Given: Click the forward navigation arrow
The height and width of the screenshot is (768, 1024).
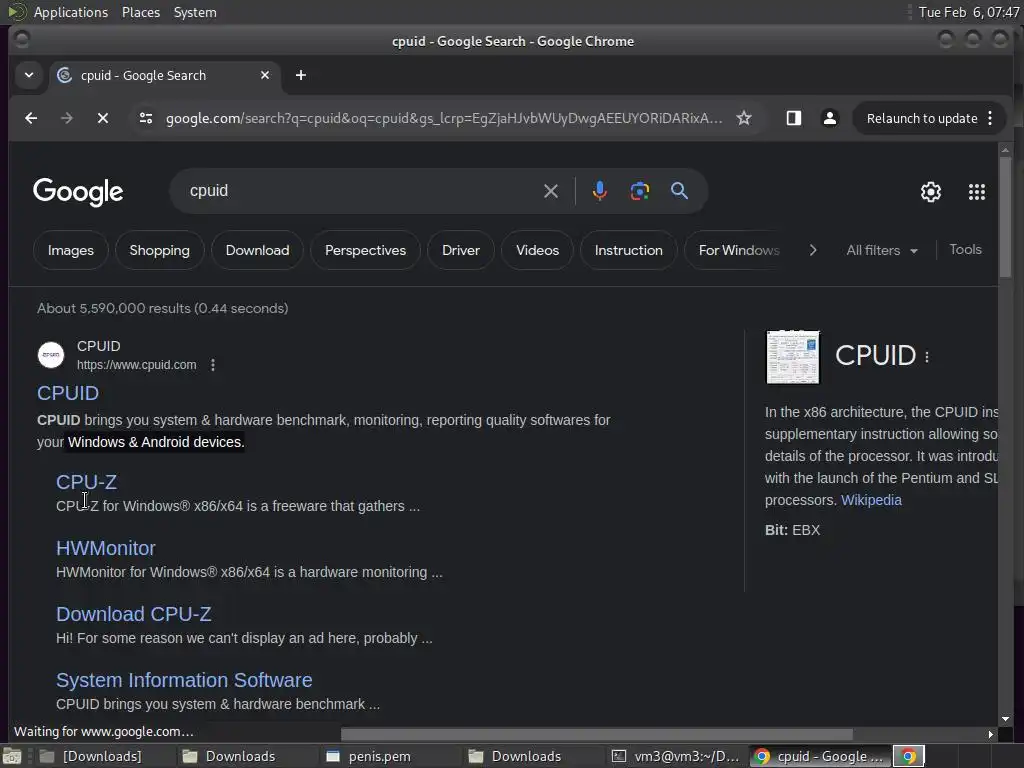Looking at the screenshot, I should 67,118.
